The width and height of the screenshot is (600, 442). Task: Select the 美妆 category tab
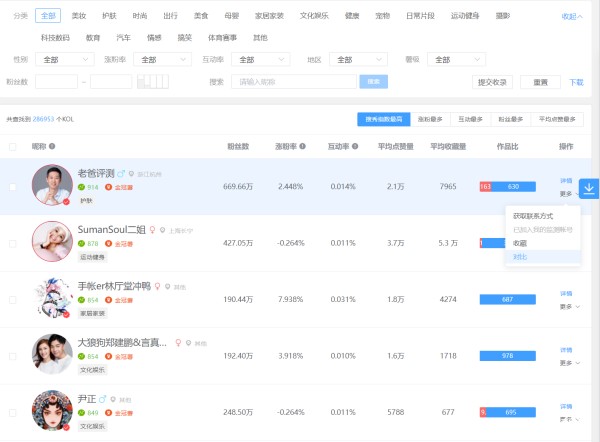click(x=79, y=17)
